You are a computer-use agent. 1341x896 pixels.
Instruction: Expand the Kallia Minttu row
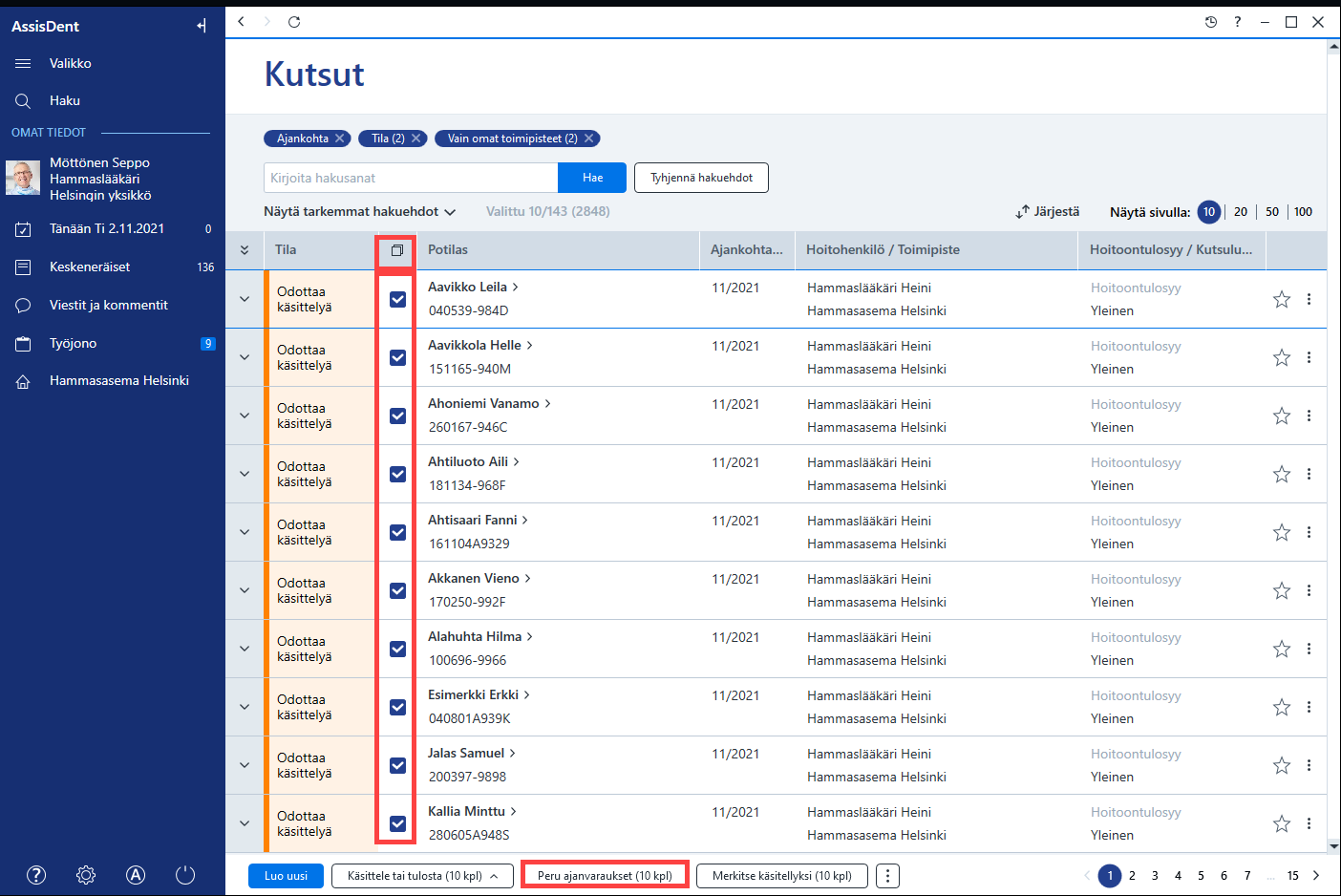[245, 823]
